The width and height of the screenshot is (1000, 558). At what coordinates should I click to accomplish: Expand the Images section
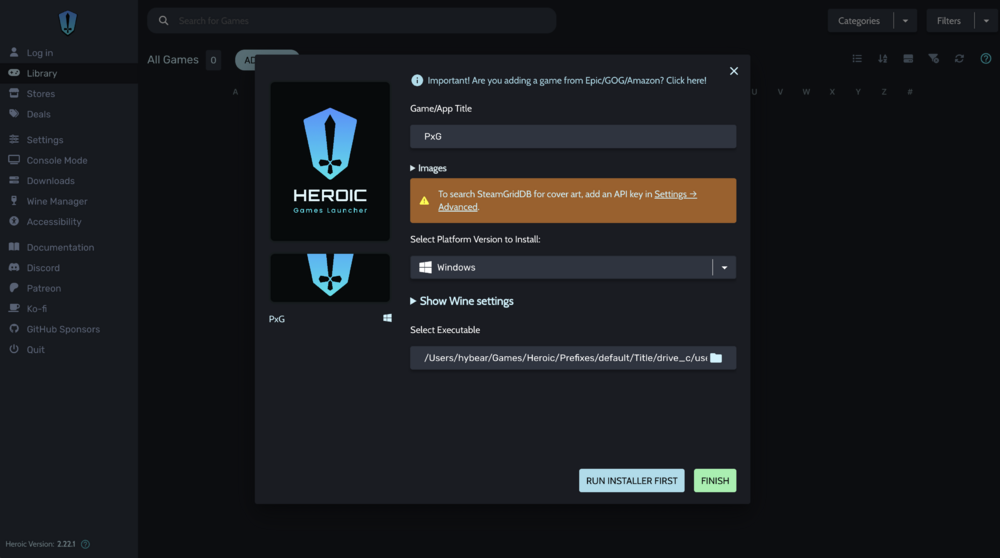(x=429, y=168)
